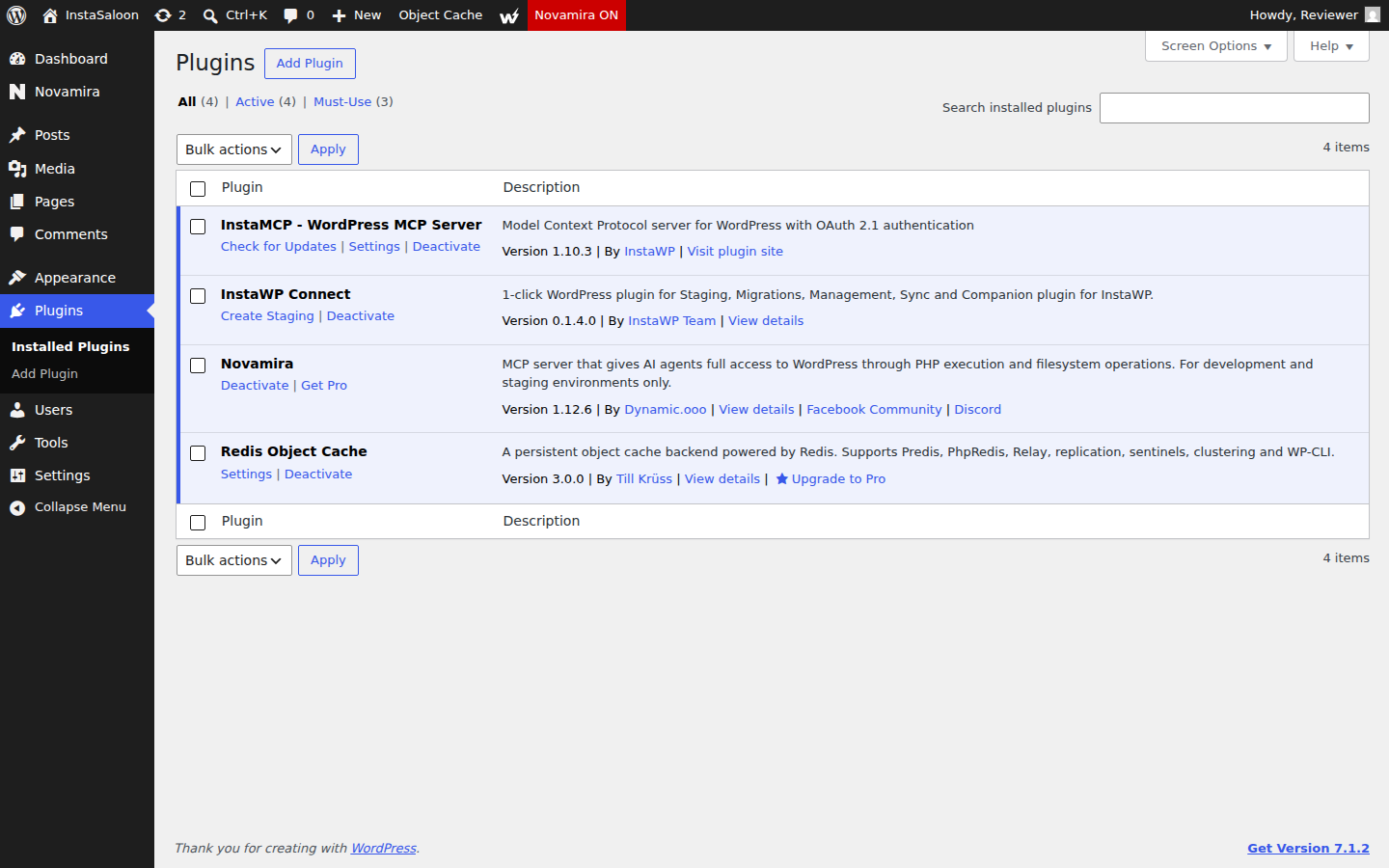Open the bottom Bulk actions dropdown
This screenshot has width=1389, height=868.
coord(234,560)
